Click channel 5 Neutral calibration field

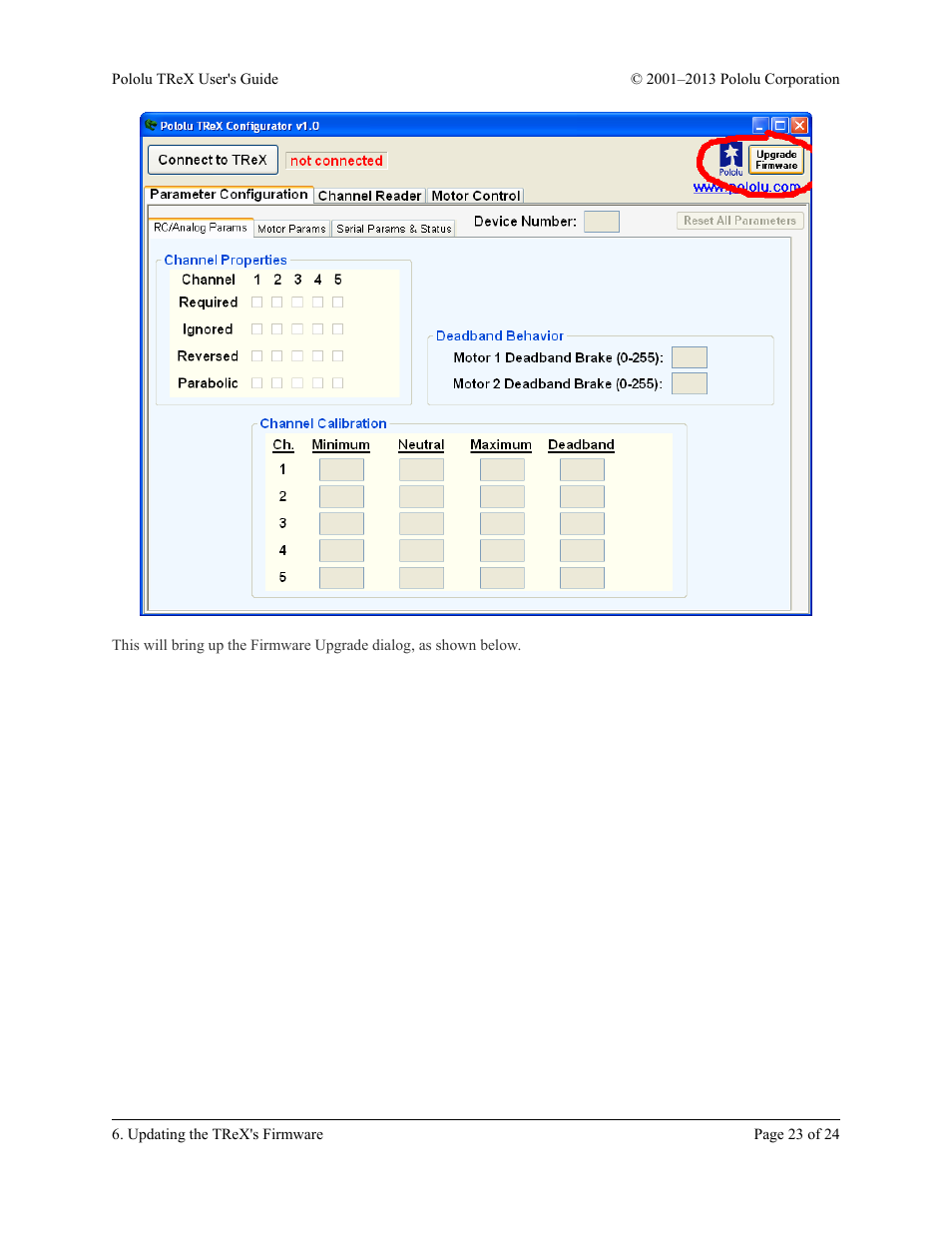click(x=421, y=578)
